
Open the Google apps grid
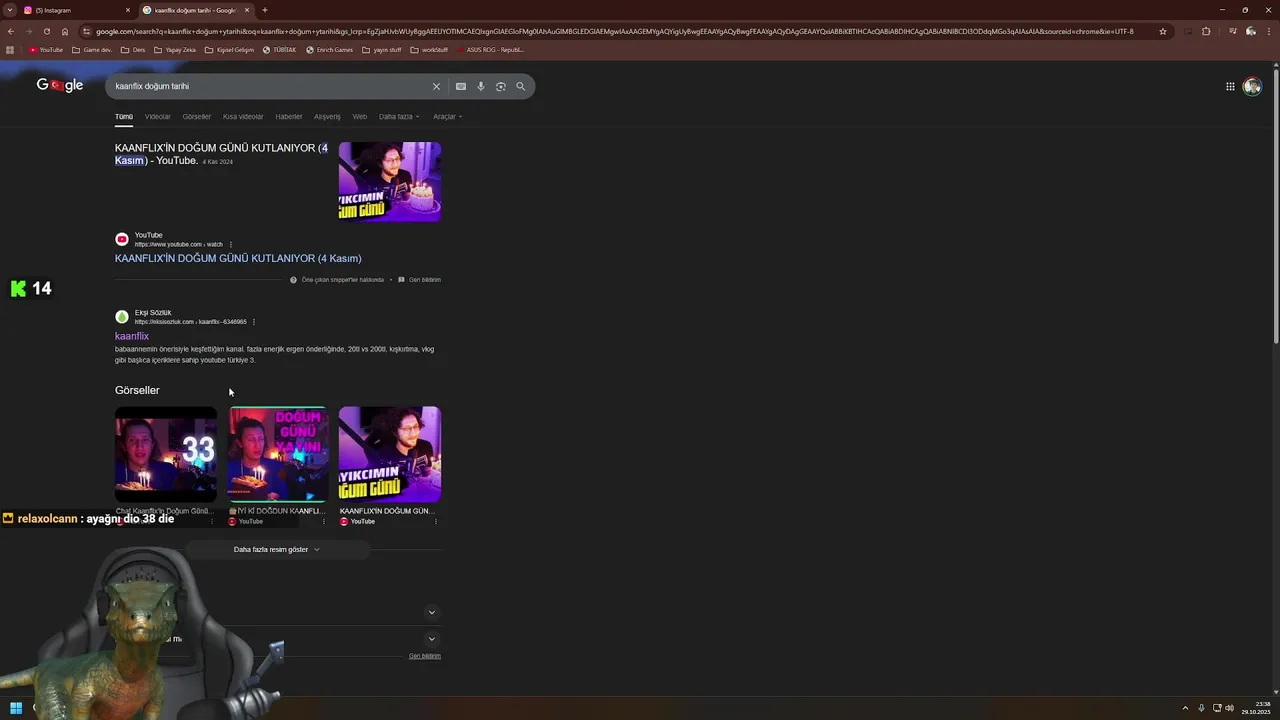pos(1230,86)
